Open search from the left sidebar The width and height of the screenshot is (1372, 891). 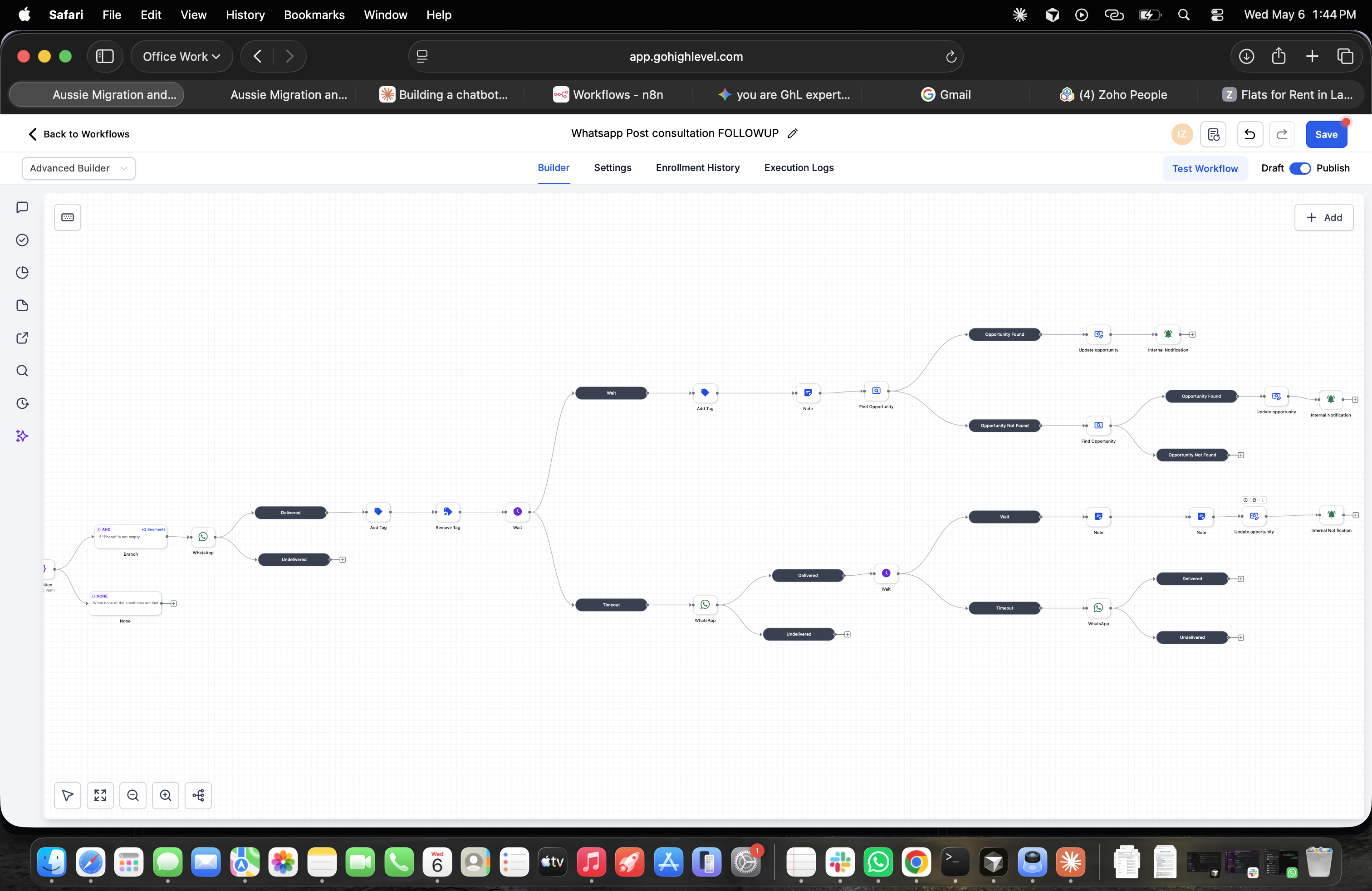click(x=23, y=371)
